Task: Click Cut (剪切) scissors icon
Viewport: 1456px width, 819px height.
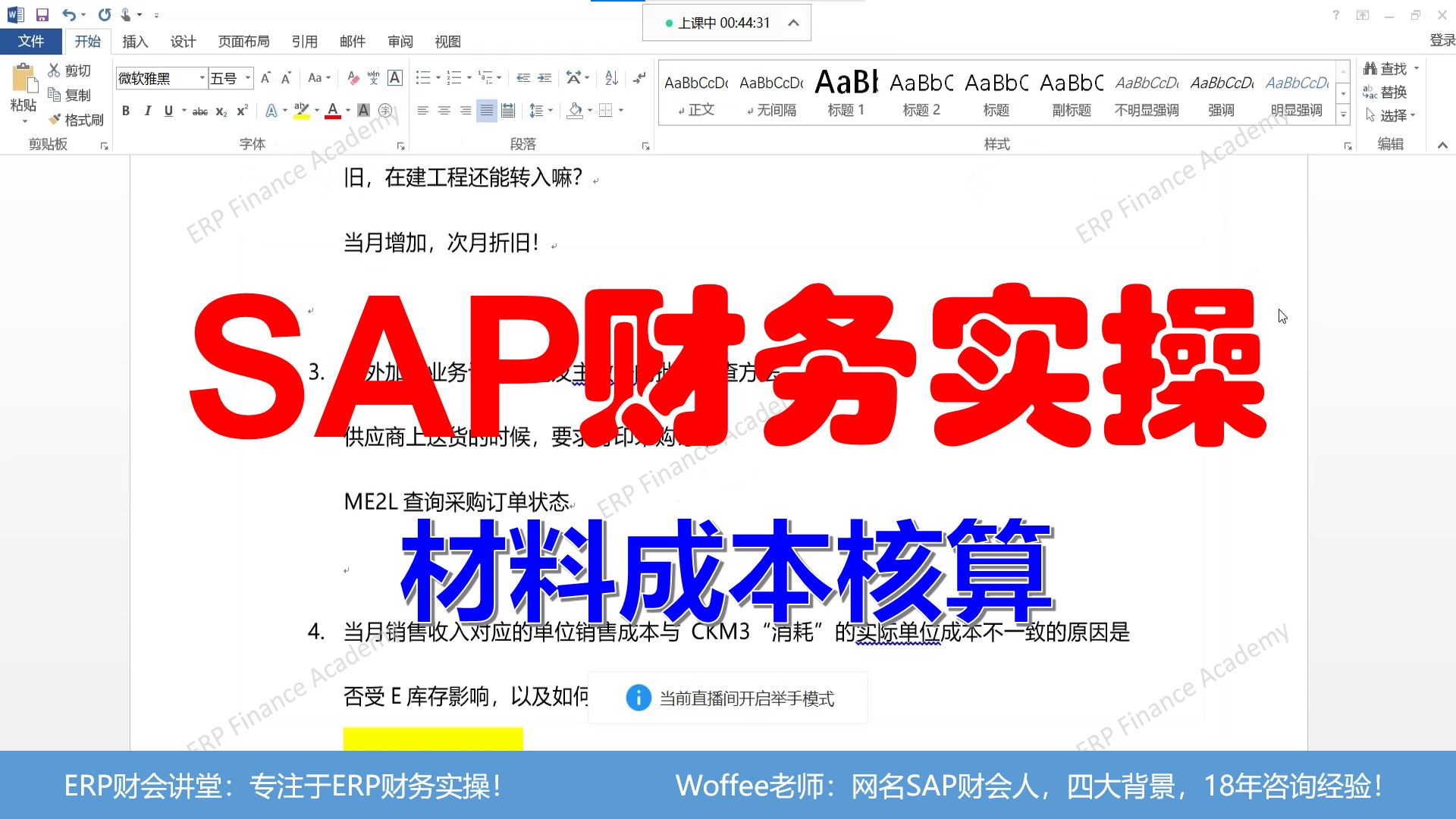Action: (54, 71)
